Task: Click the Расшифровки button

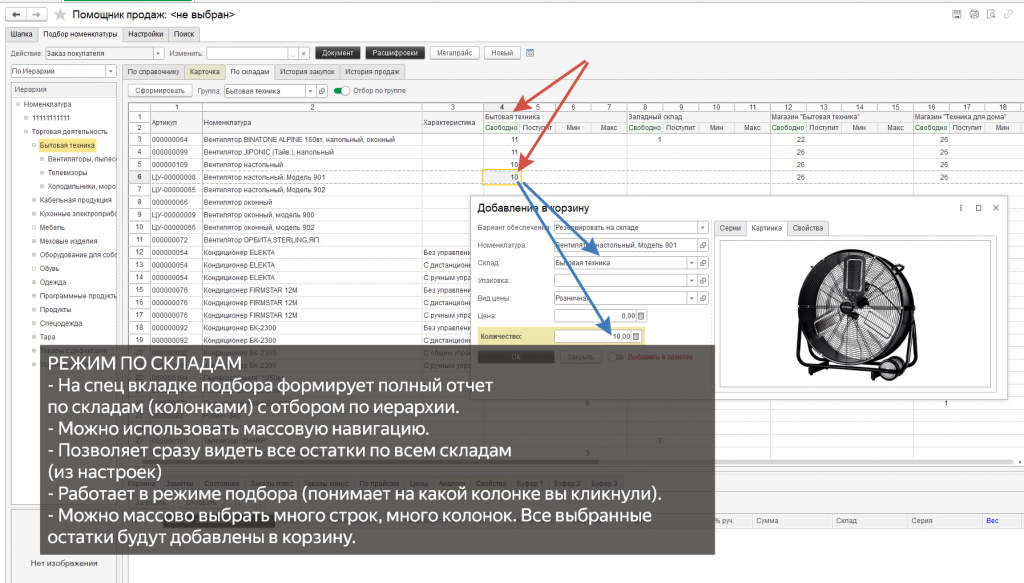Action: [395, 53]
